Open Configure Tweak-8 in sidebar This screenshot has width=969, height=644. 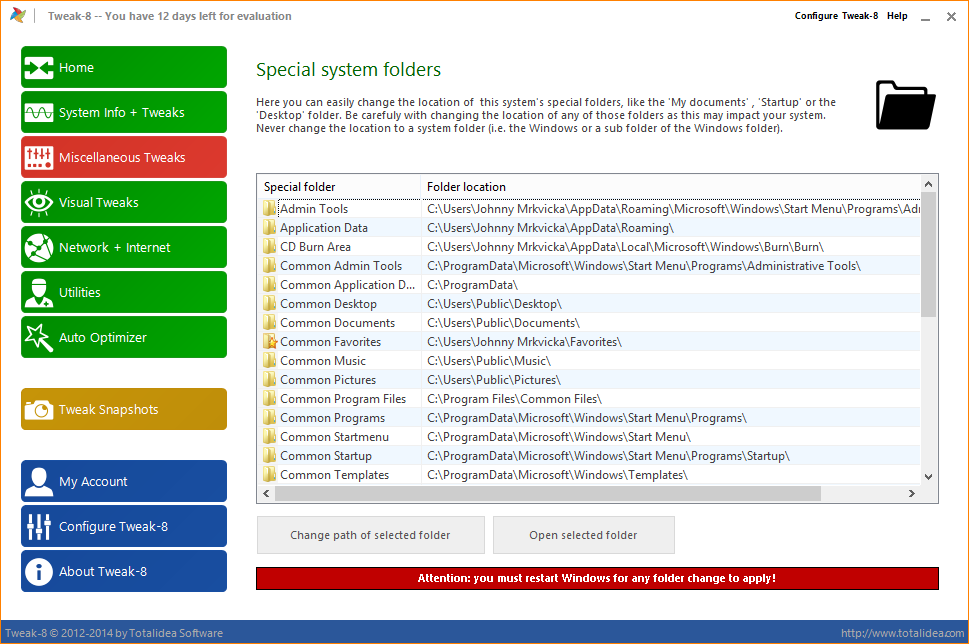click(124, 527)
